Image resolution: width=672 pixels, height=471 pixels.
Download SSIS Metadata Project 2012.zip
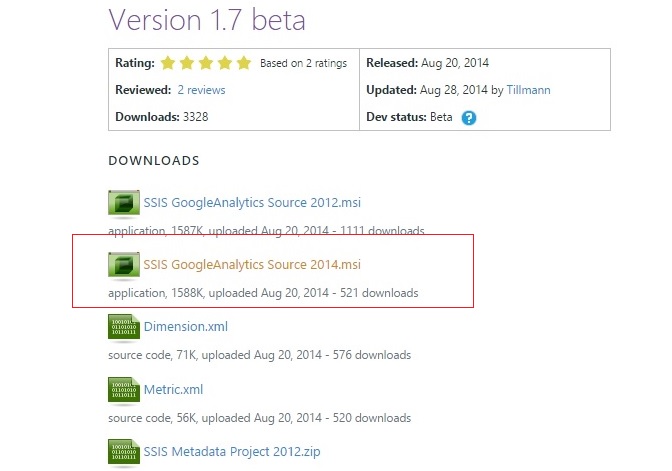[x=232, y=452]
